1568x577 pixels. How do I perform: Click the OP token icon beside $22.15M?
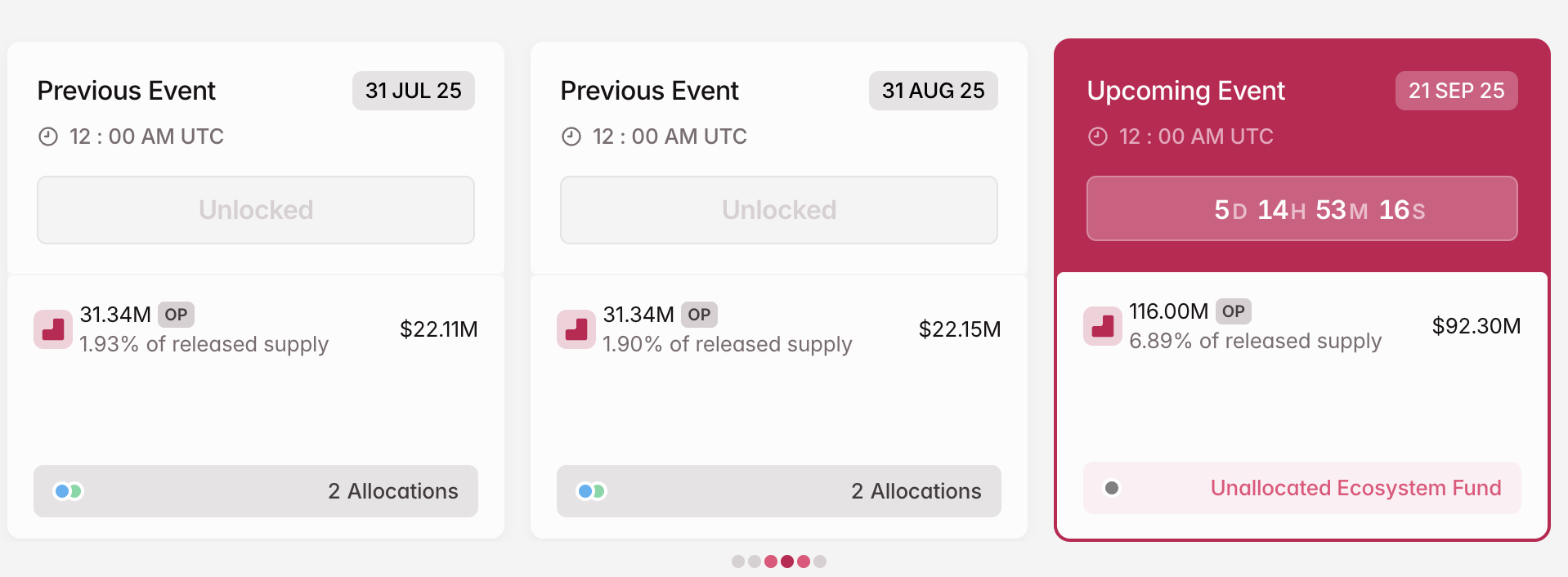click(576, 329)
